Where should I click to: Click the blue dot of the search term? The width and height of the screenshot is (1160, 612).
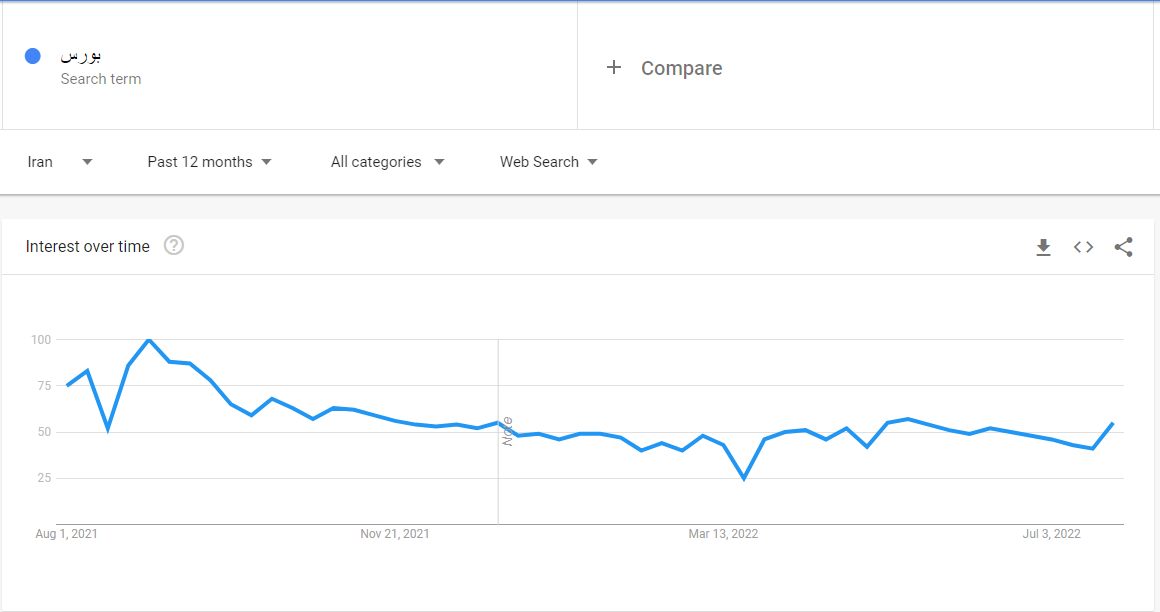tap(33, 56)
